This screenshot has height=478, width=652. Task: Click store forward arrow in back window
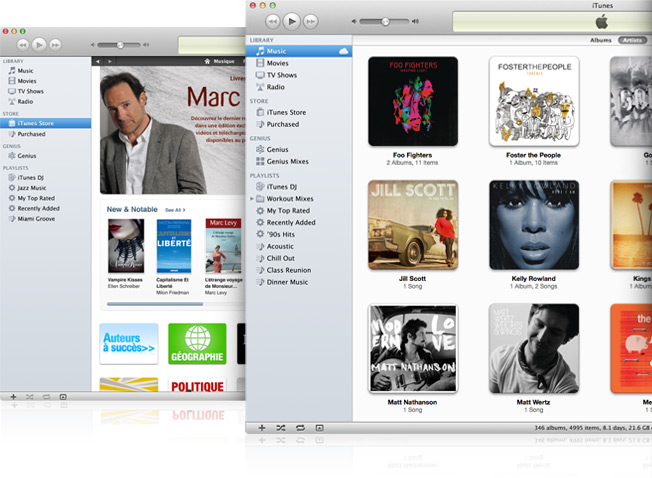(110, 61)
